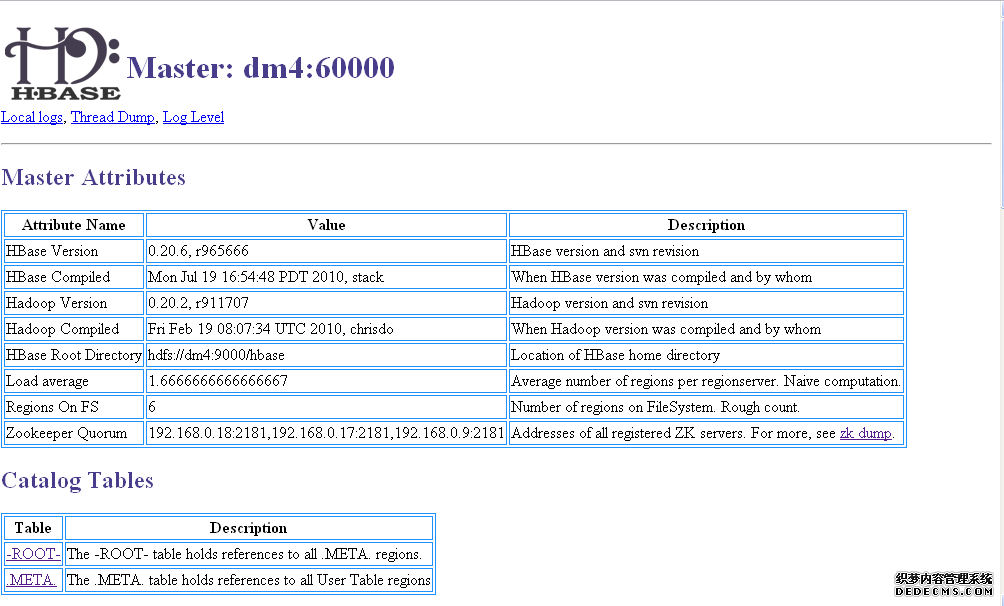Click the Load average value 1.6666666666666667
The height and width of the screenshot is (606, 1004).
click(x=218, y=381)
